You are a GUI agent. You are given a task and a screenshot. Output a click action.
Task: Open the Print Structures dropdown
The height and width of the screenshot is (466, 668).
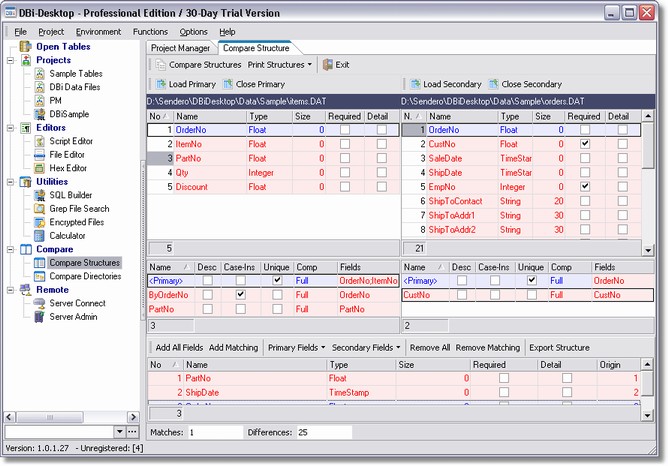[x=280, y=64]
